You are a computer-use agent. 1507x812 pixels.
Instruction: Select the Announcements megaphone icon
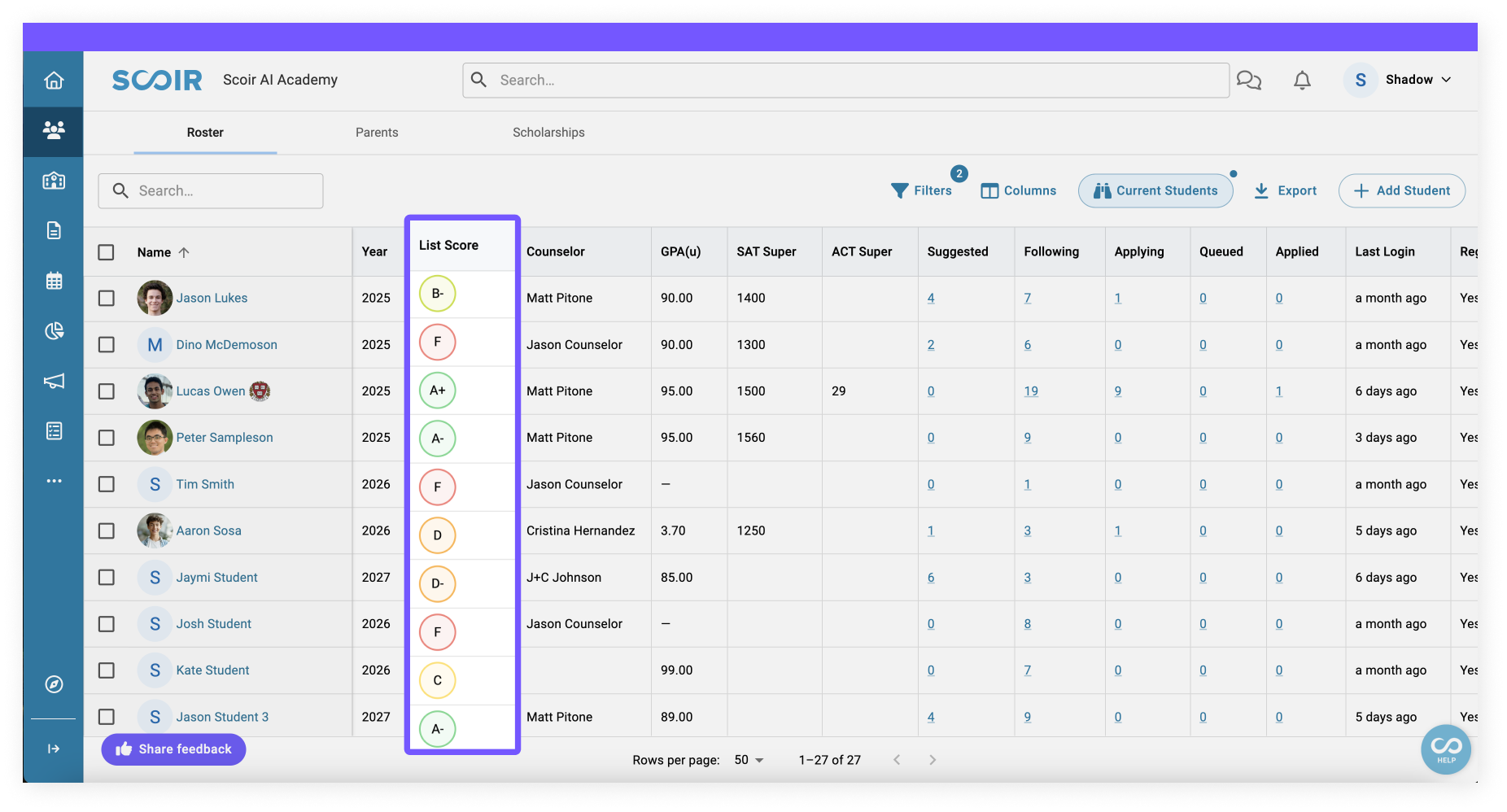(x=53, y=382)
